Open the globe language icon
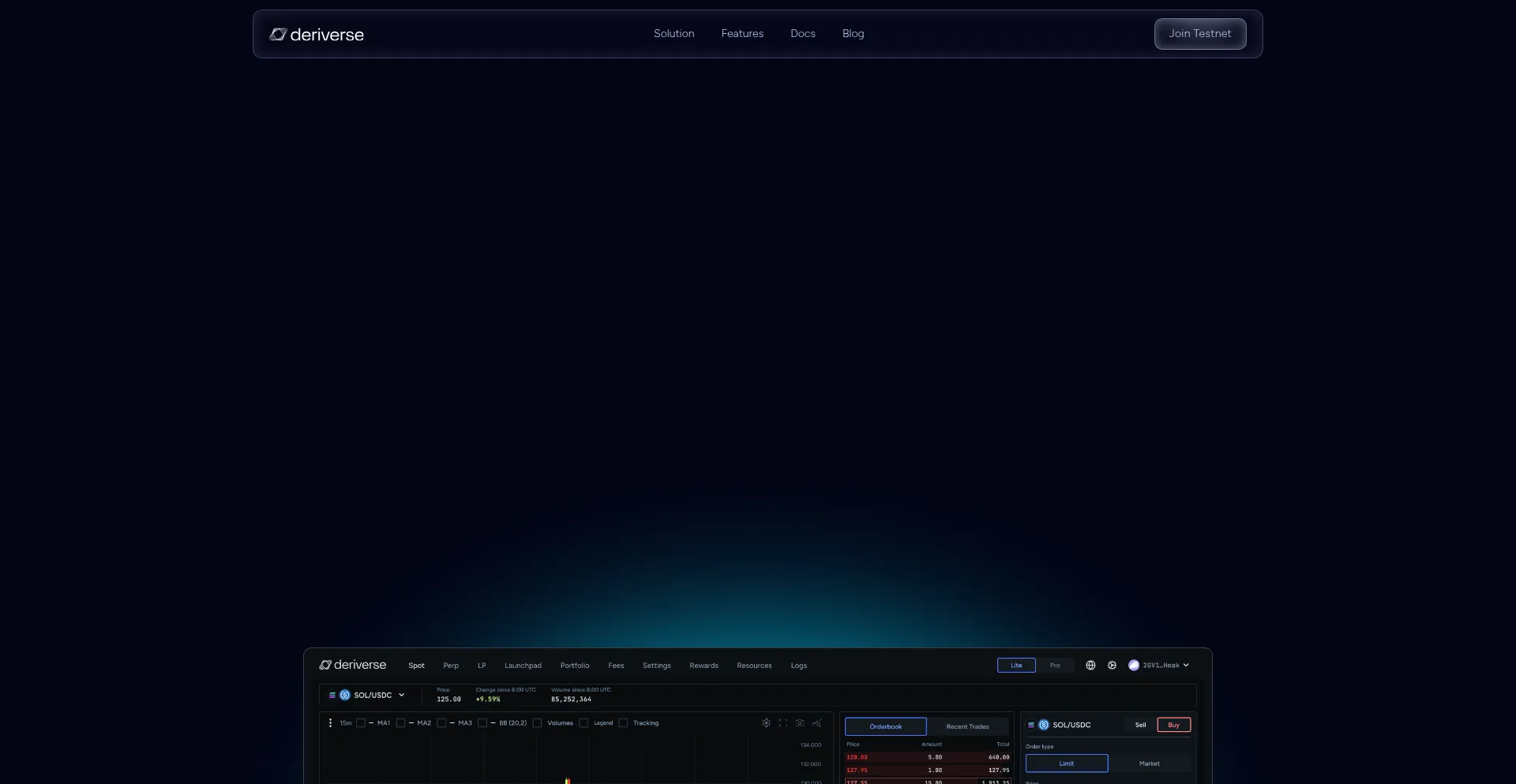Screen dimensions: 1516x784 click(x=1090, y=666)
